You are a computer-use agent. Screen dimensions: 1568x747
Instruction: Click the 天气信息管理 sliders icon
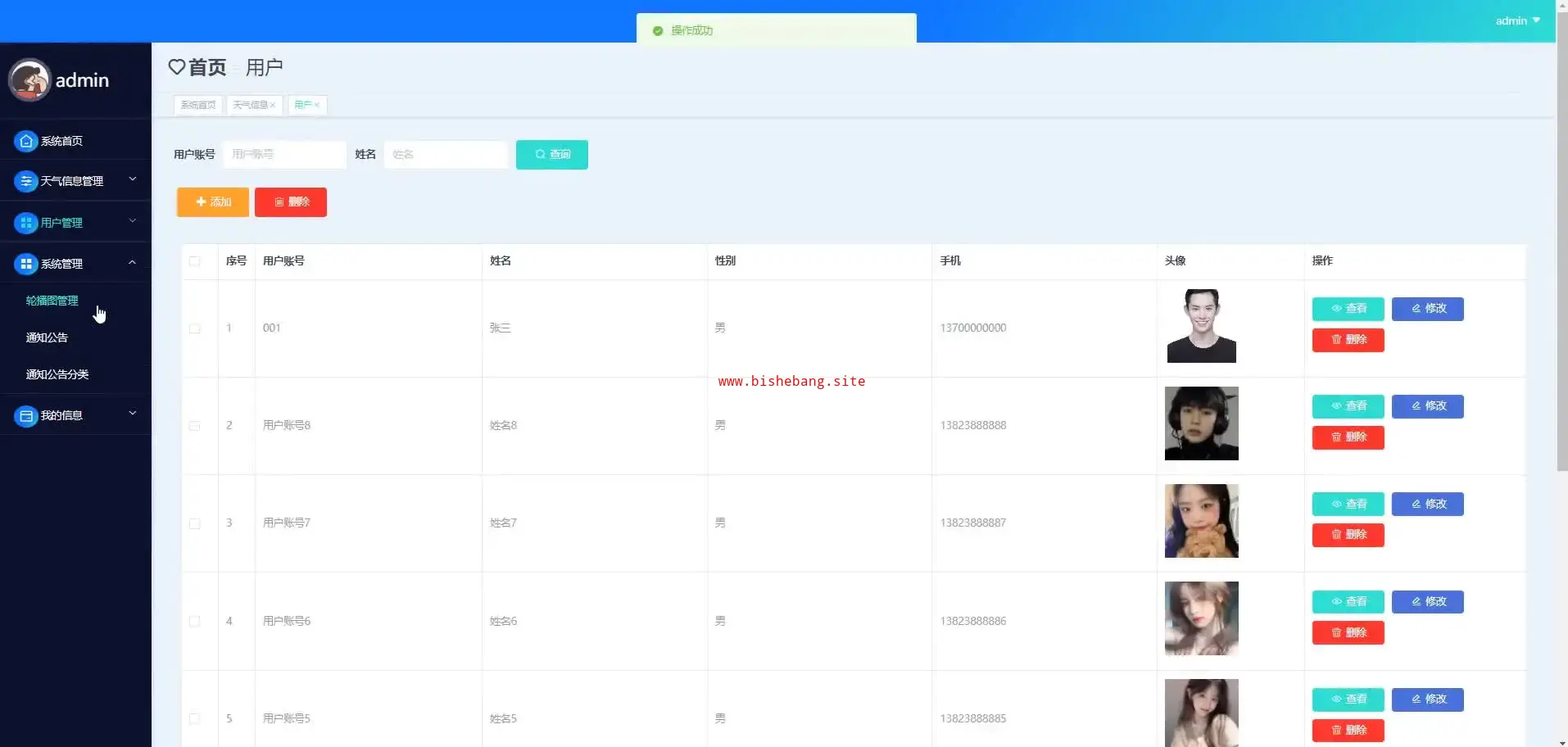point(26,181)
